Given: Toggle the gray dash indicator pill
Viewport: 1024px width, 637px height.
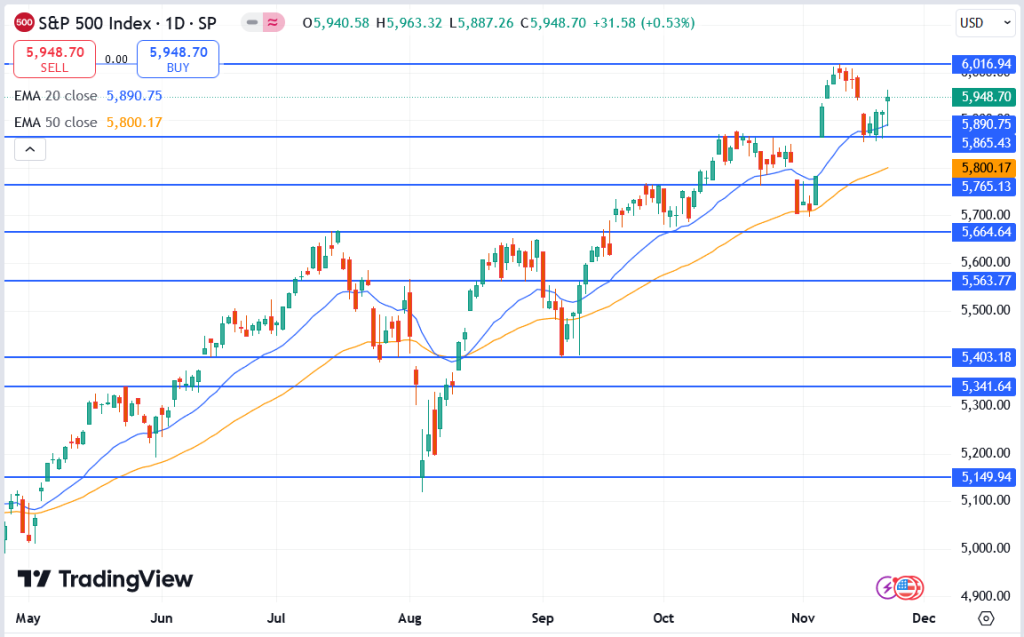Looking at the screenshot, I should point(251,23).
